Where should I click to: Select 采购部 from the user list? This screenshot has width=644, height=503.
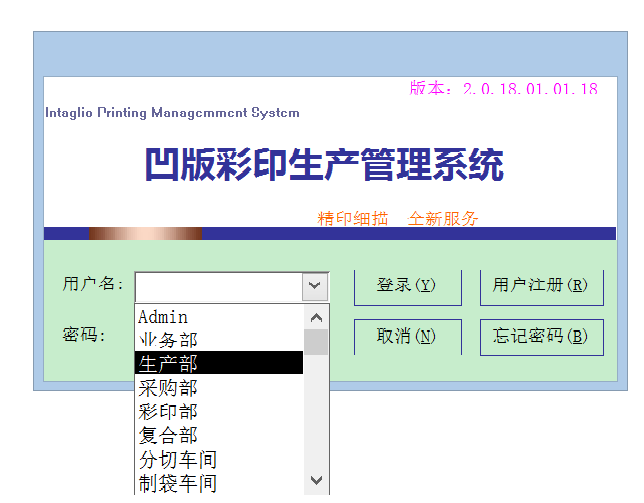point(219,387)
